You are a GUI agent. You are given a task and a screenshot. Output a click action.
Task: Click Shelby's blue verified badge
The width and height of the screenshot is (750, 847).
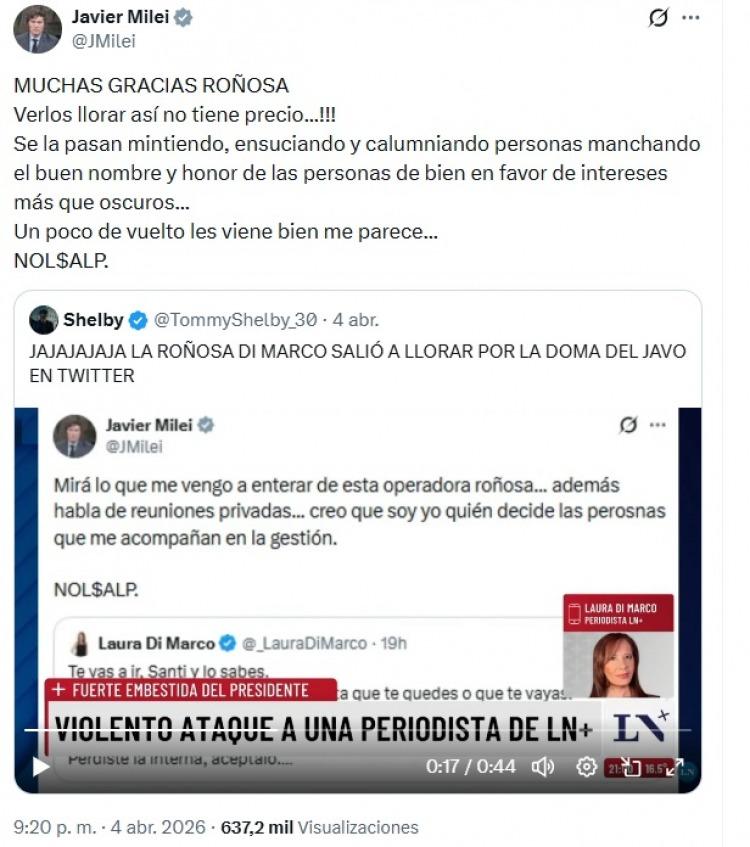(138, 320)
